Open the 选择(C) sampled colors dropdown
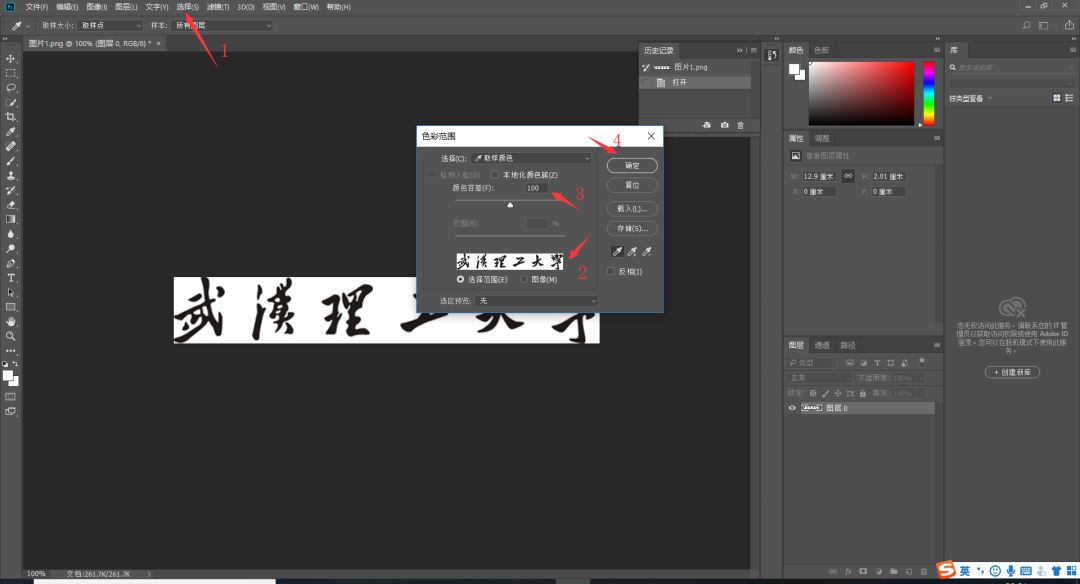This screenshot has width=1080, height=584. tap(531, 158)
